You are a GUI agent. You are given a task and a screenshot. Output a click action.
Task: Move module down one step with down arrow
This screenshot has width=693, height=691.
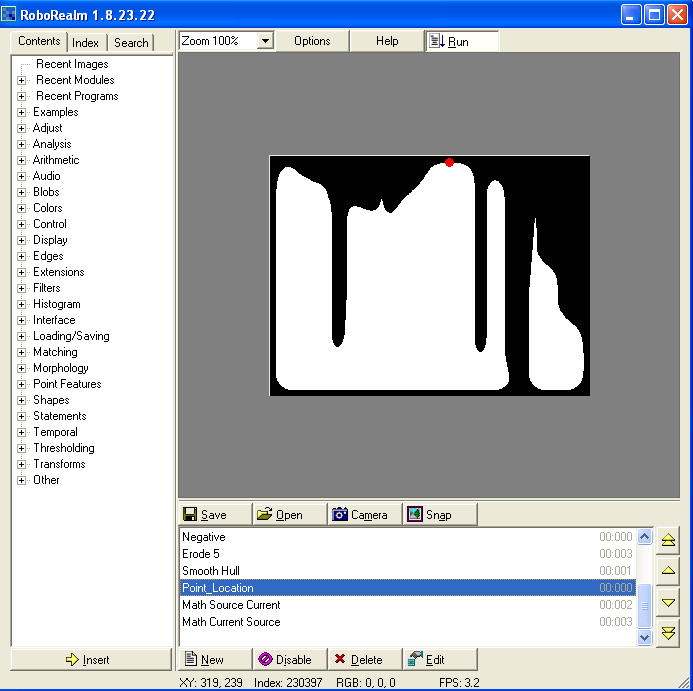click(x=669, y=602)
